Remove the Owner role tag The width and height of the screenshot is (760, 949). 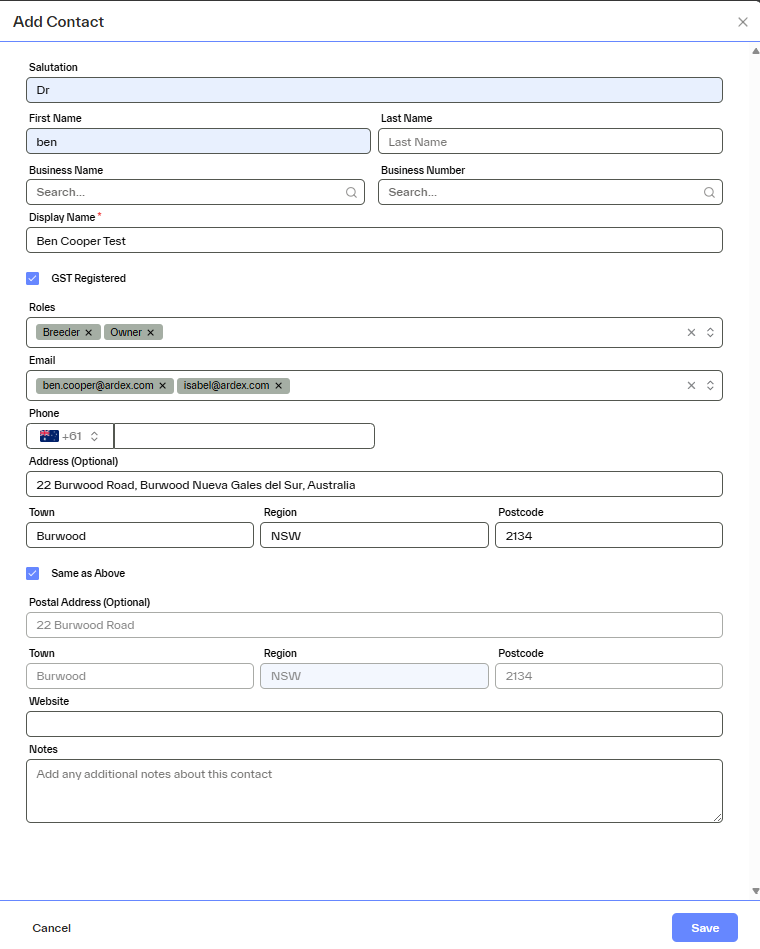[x=151, y=333]
